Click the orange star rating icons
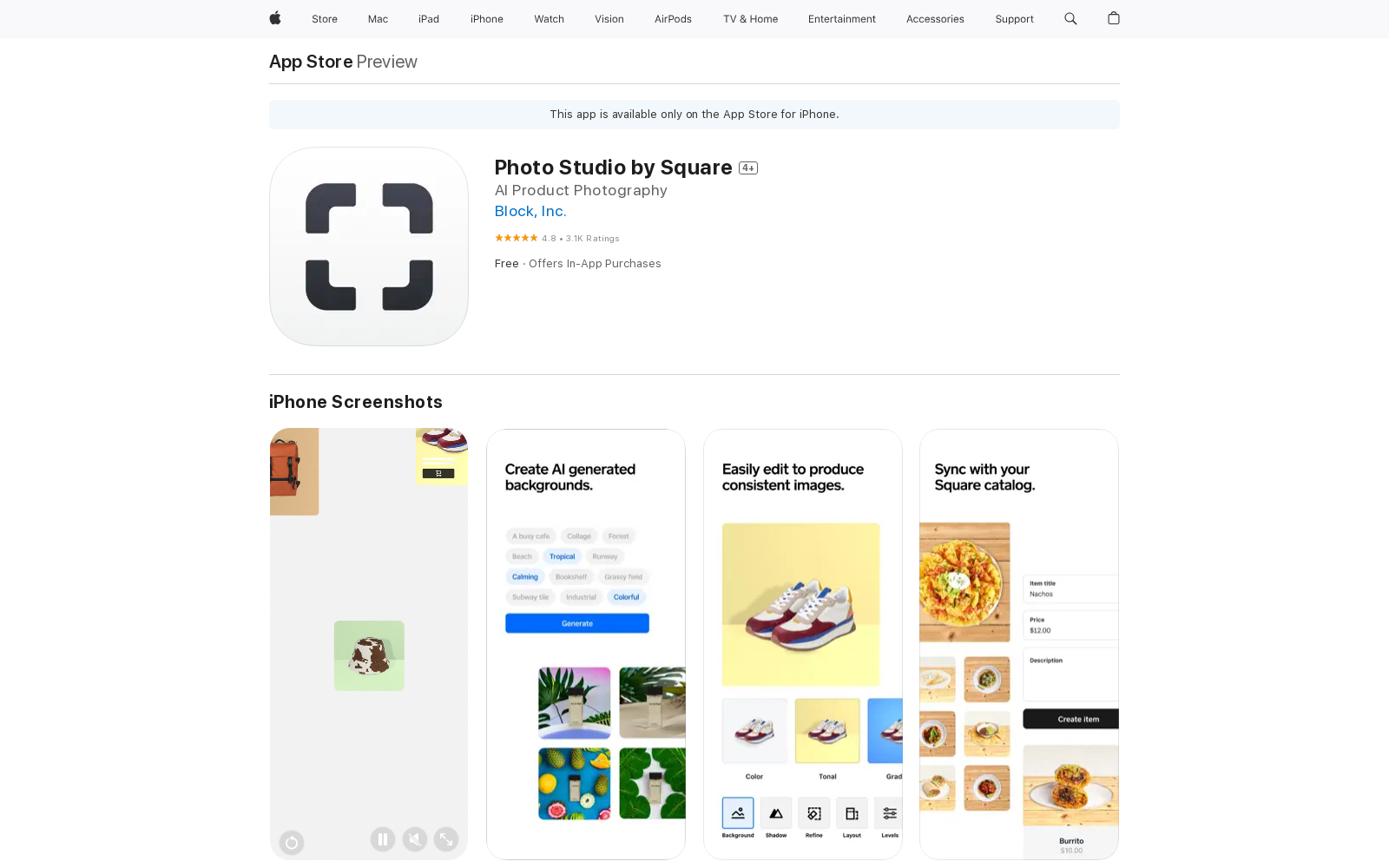 pos(517,238)
